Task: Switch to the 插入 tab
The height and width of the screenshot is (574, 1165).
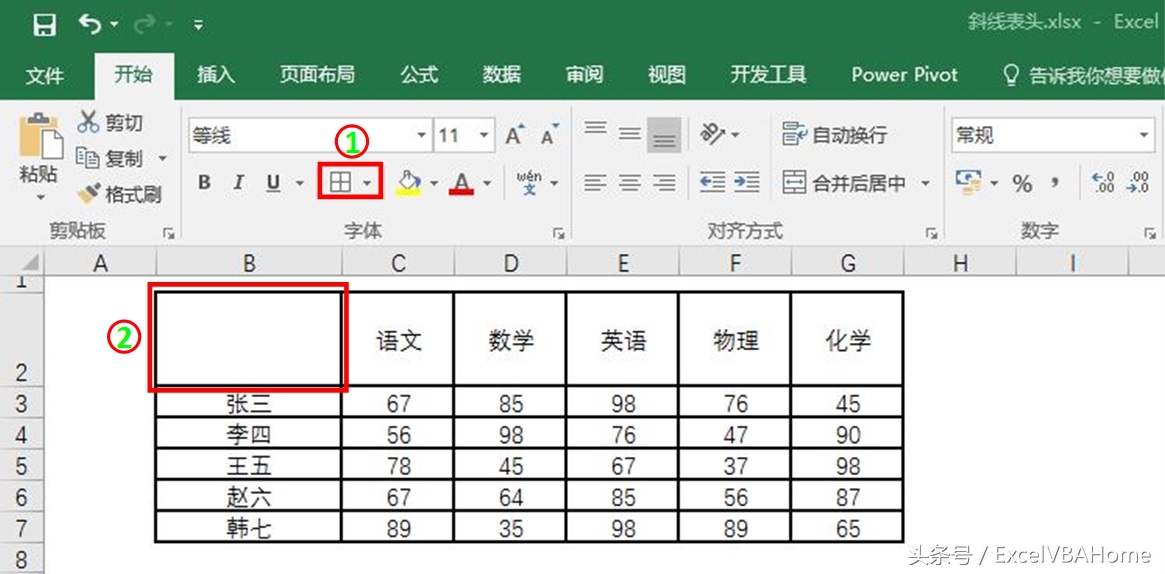Action: [x=215, y=75]
